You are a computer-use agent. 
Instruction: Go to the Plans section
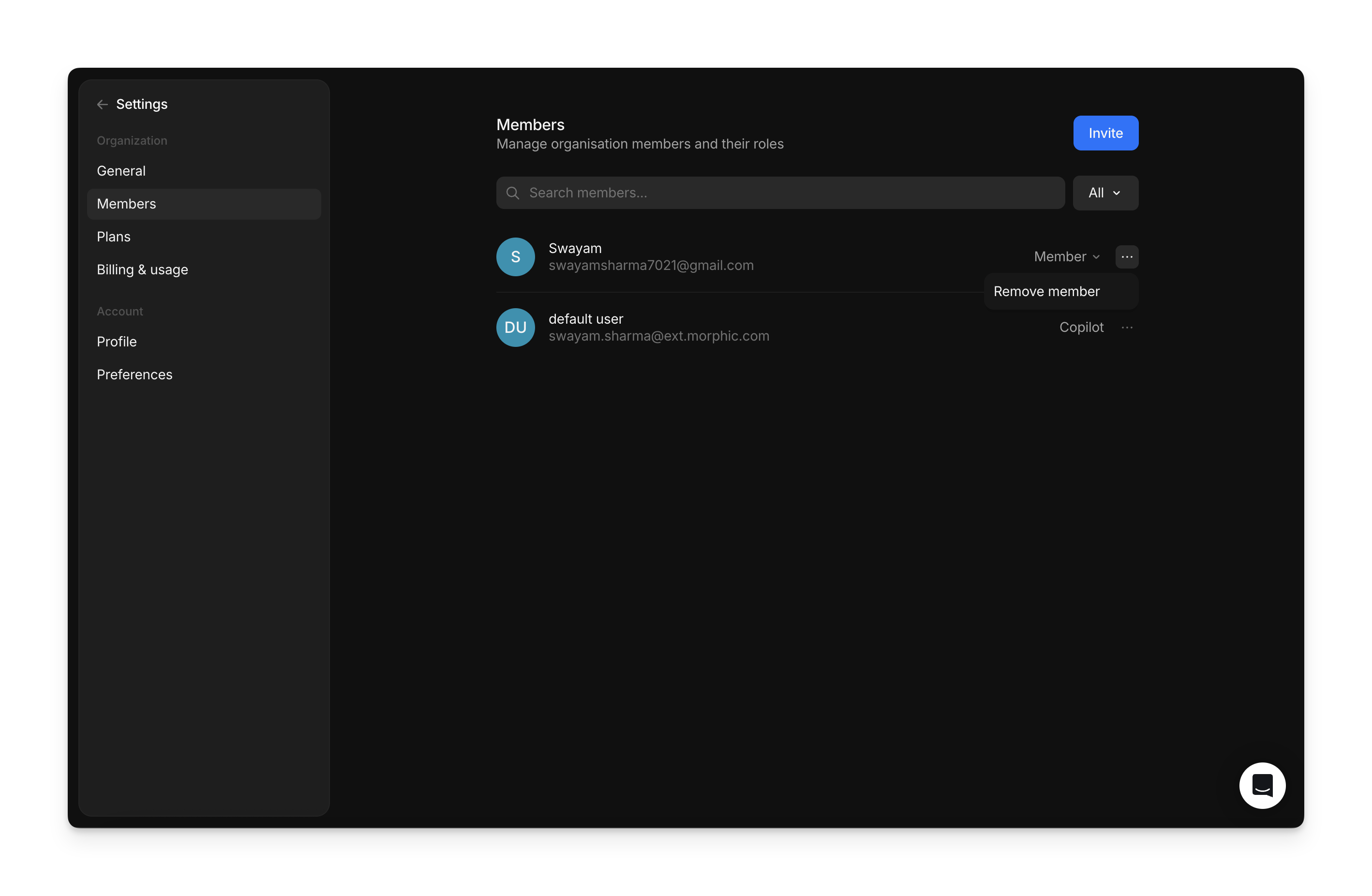click(113, 237)
